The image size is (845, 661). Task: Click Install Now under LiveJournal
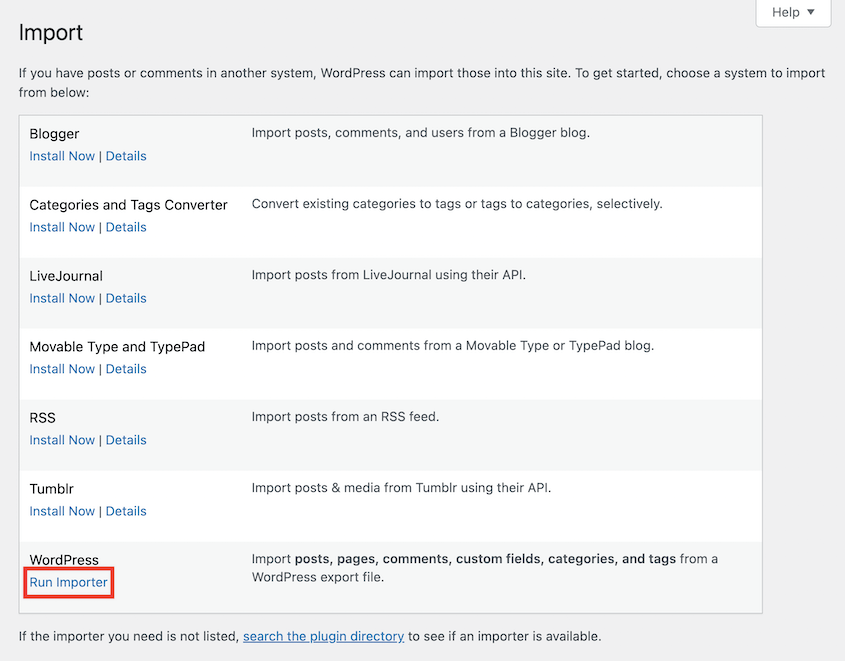[x=62, y=298]
